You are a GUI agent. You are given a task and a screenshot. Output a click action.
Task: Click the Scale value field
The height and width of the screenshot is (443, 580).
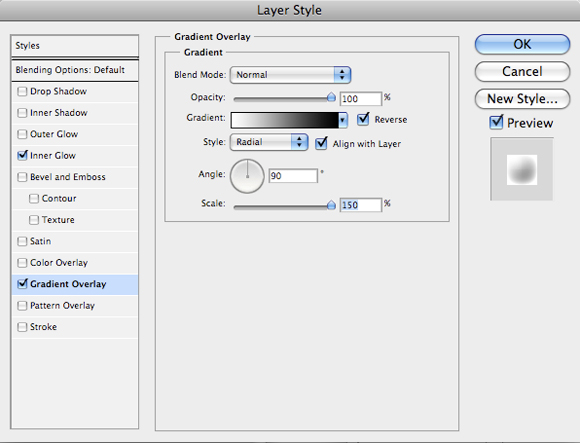click(x=360, y=205)
